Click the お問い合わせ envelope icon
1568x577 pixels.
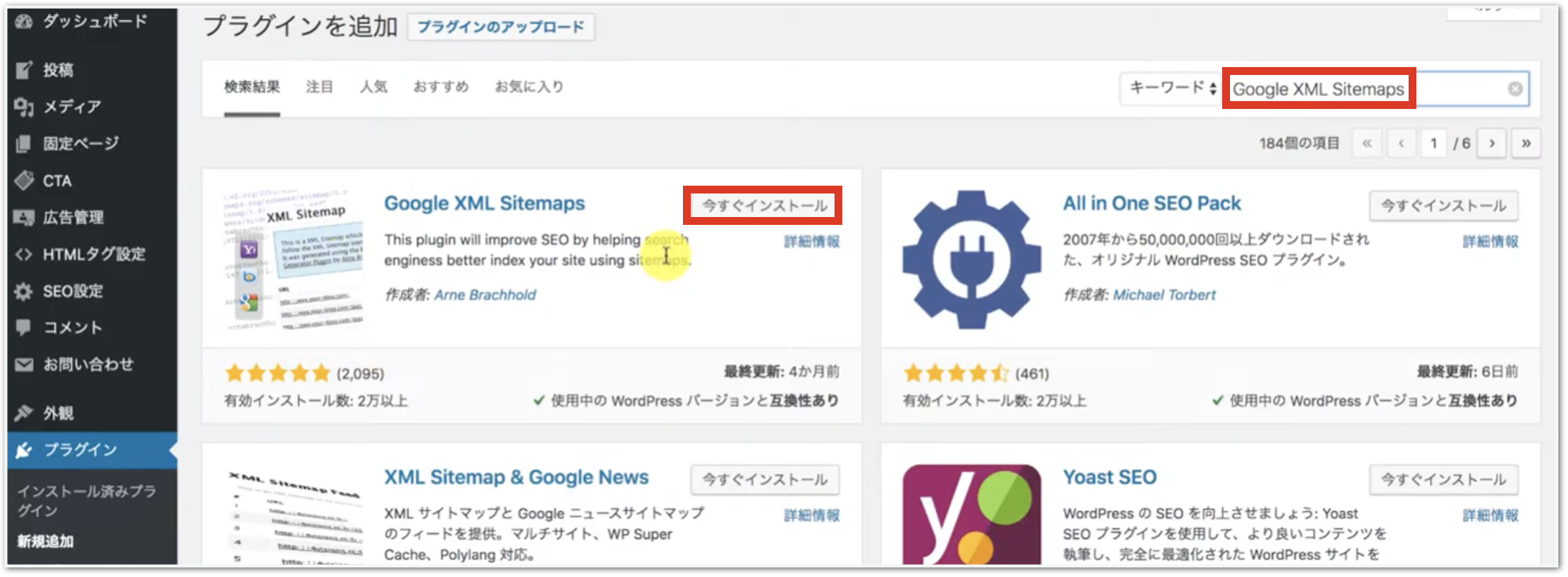[24, 364]
